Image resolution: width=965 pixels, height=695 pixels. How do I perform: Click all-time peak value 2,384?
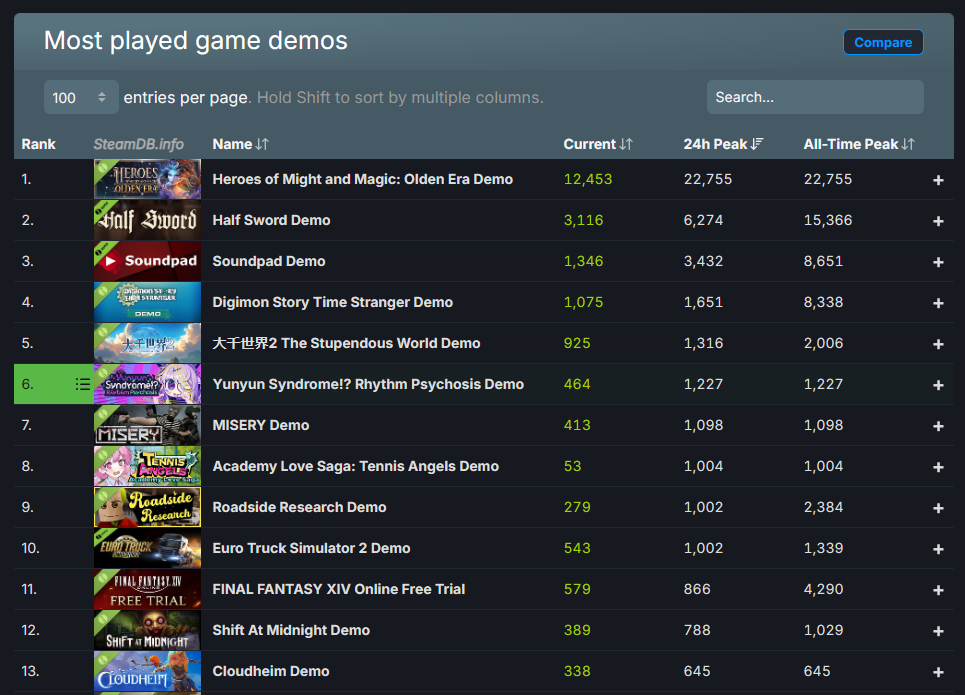click(x=823, y=507)
